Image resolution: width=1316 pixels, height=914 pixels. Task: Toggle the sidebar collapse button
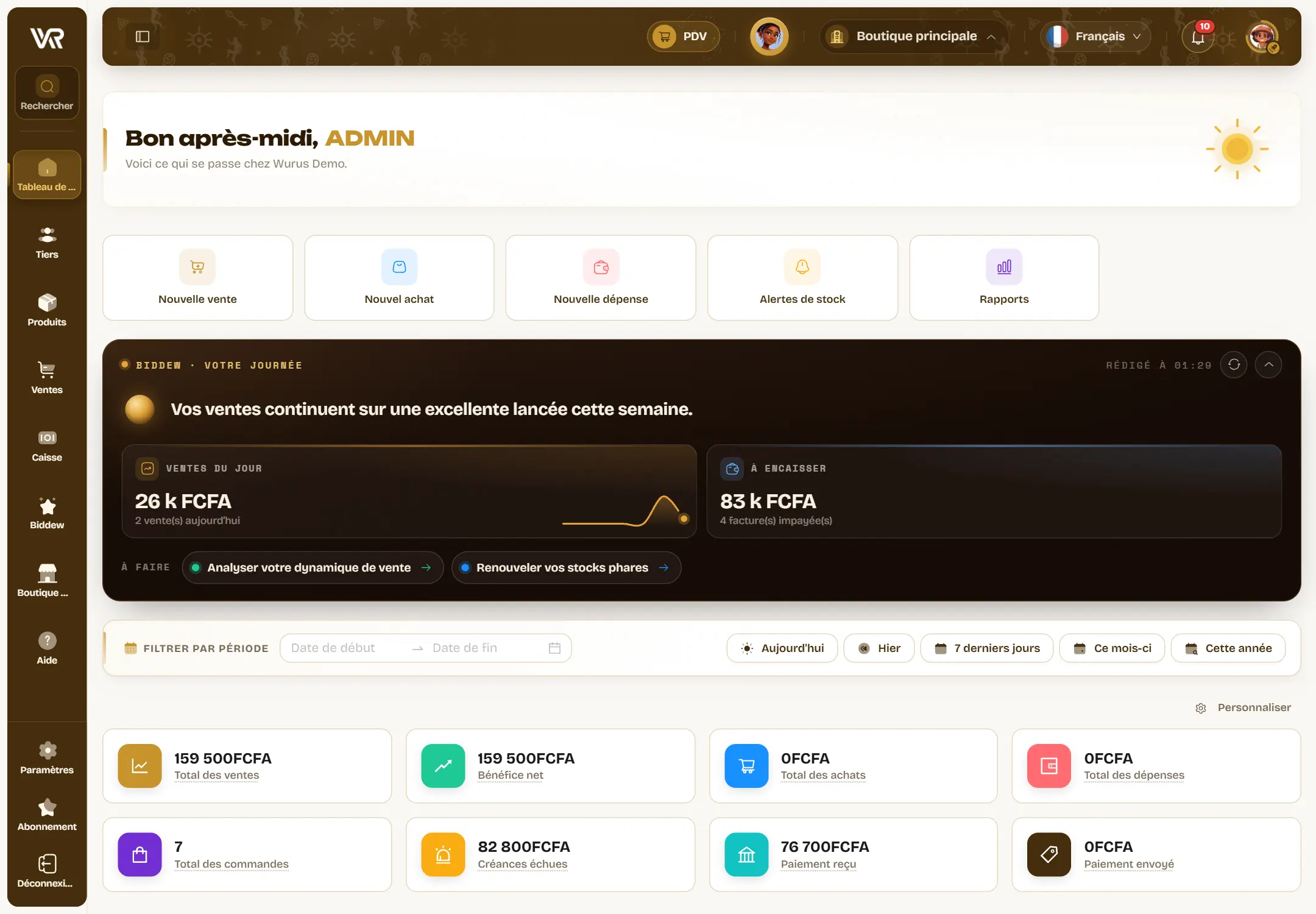coord(143,37)
